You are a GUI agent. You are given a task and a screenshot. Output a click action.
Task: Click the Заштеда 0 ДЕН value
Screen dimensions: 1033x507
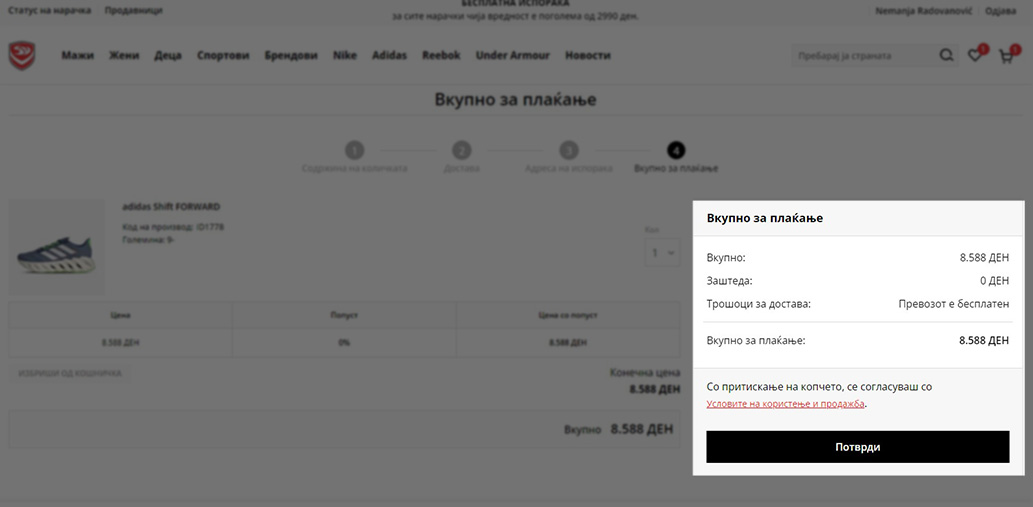(x=994, y=280)
